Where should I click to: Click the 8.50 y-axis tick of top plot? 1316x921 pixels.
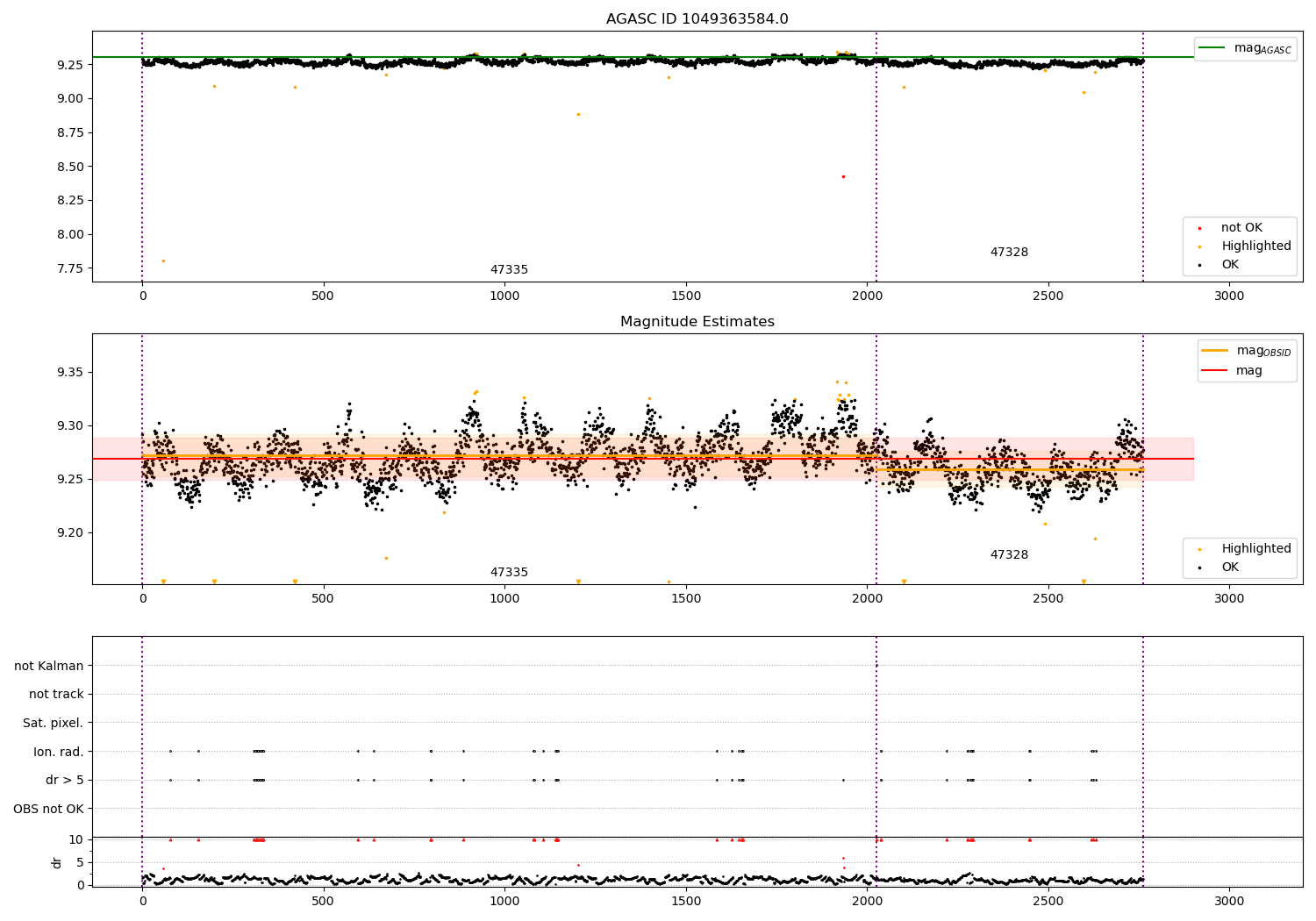point(69,167)
